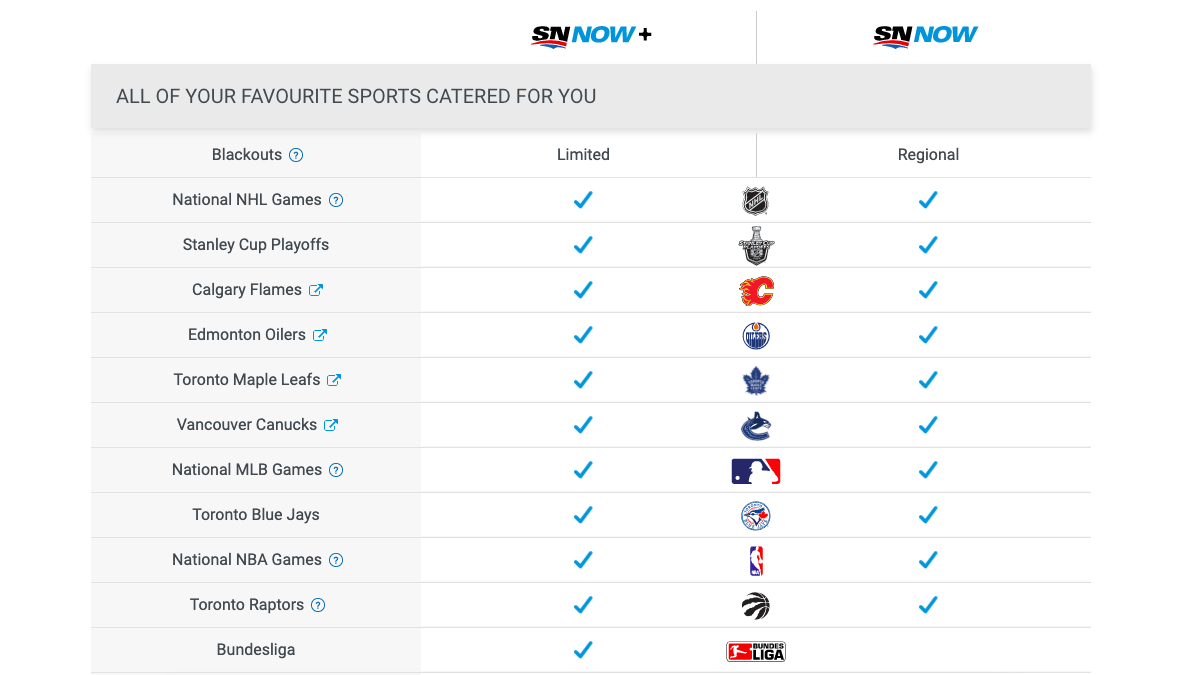Click the Blackouts help question icon

coord(296,156)
